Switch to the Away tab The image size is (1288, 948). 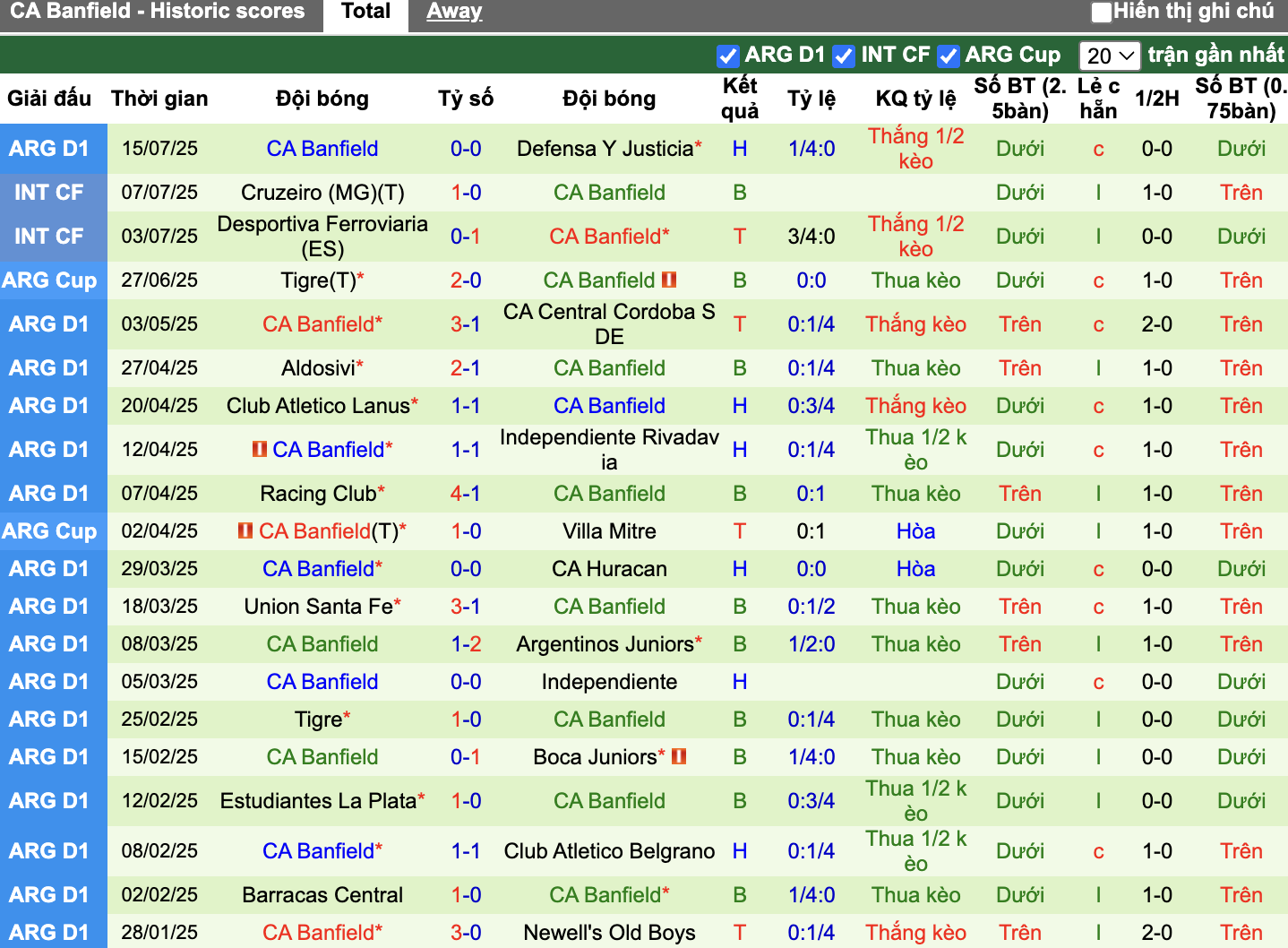(454, 12)
